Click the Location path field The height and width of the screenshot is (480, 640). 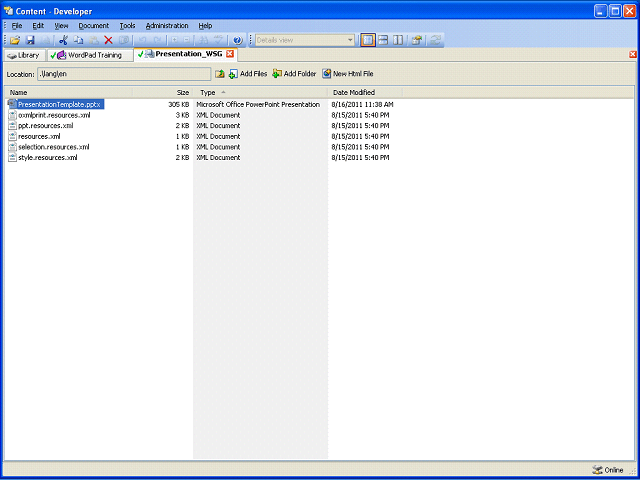[124, 74]
